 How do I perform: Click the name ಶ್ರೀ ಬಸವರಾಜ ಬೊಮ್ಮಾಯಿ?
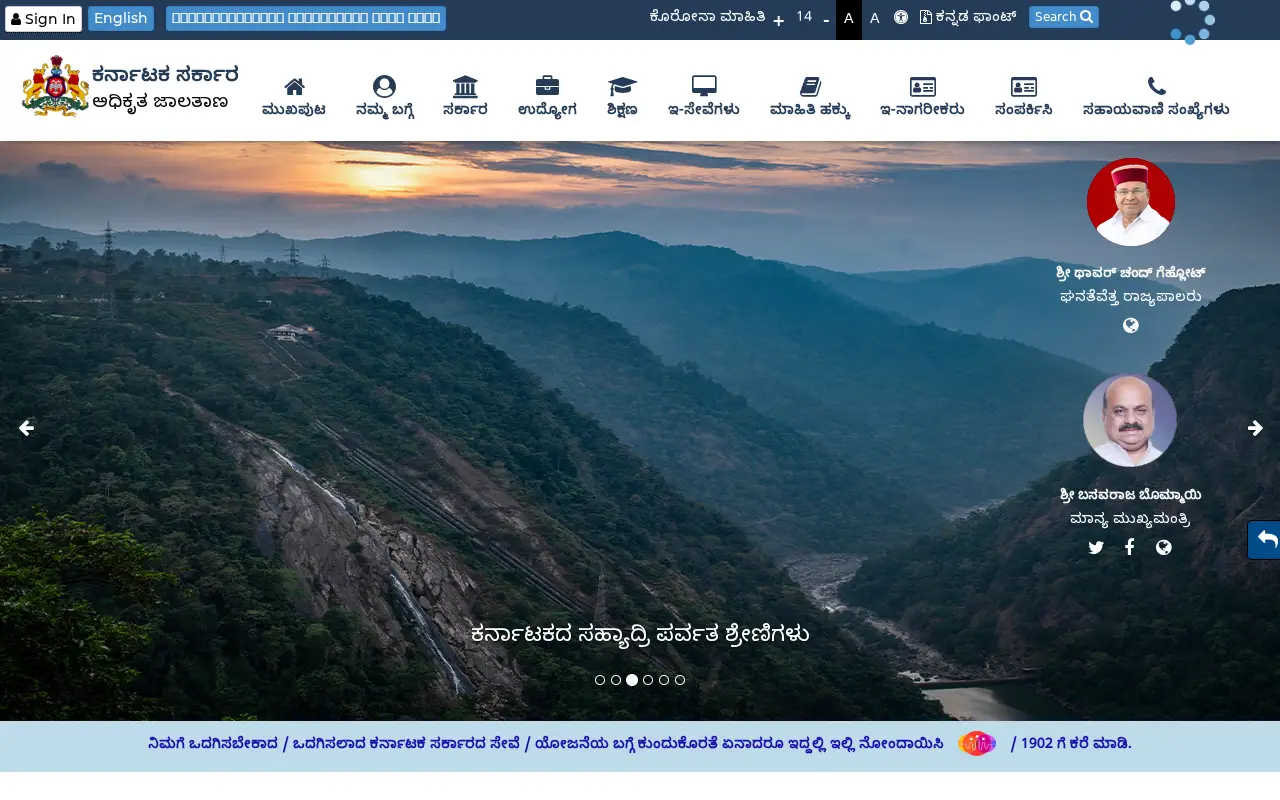pos(1130,495)
